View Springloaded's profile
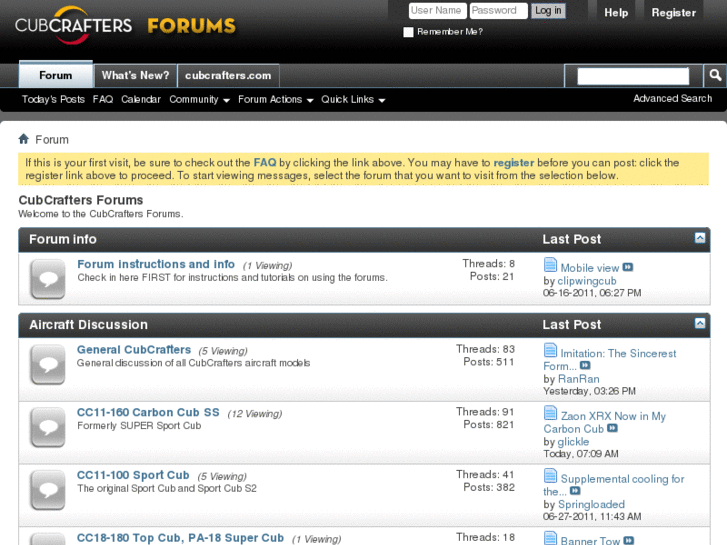Image resolution: width=727 pixels, height=545 pixels. [591, 504]
